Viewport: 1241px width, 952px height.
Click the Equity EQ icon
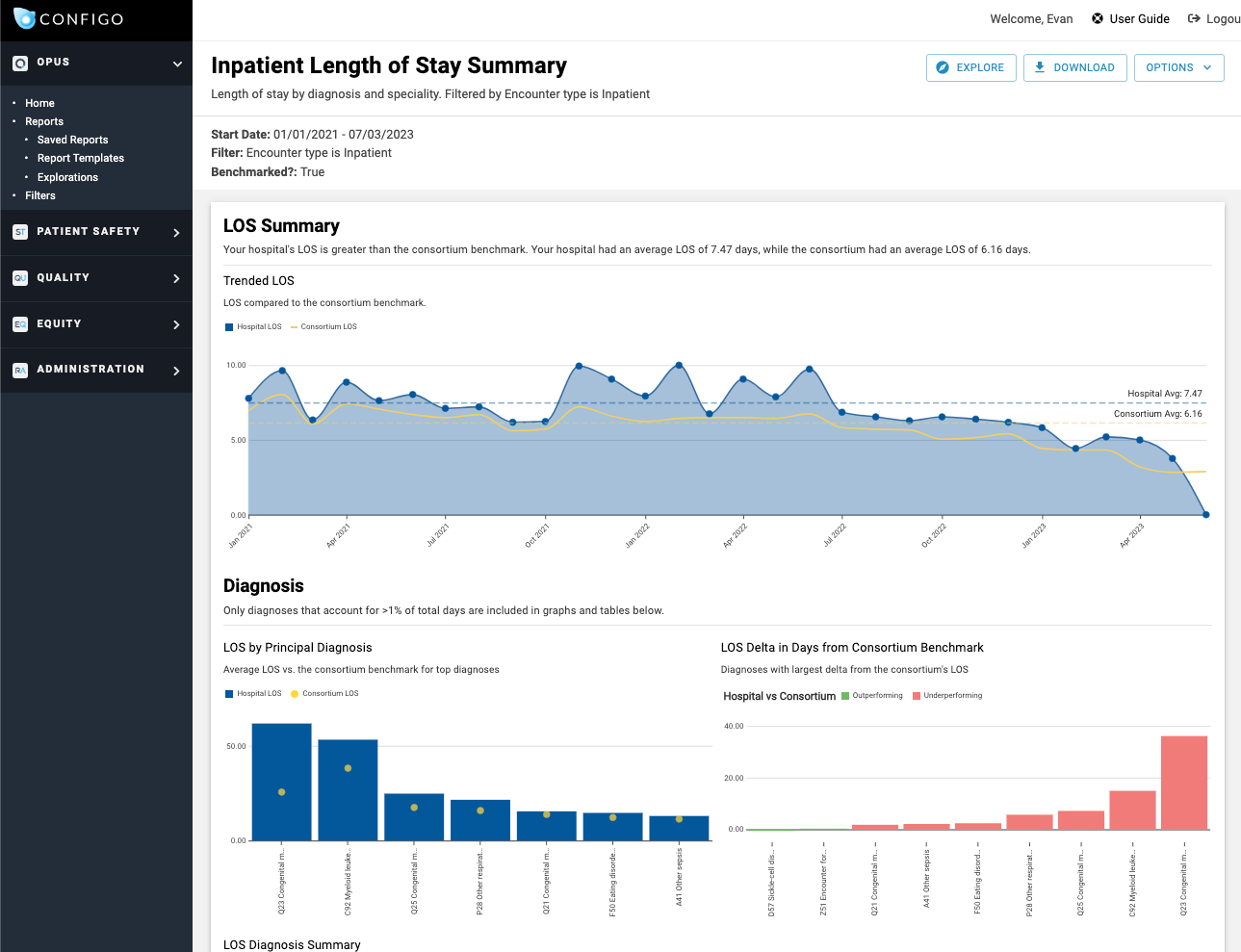pos(20,324)
